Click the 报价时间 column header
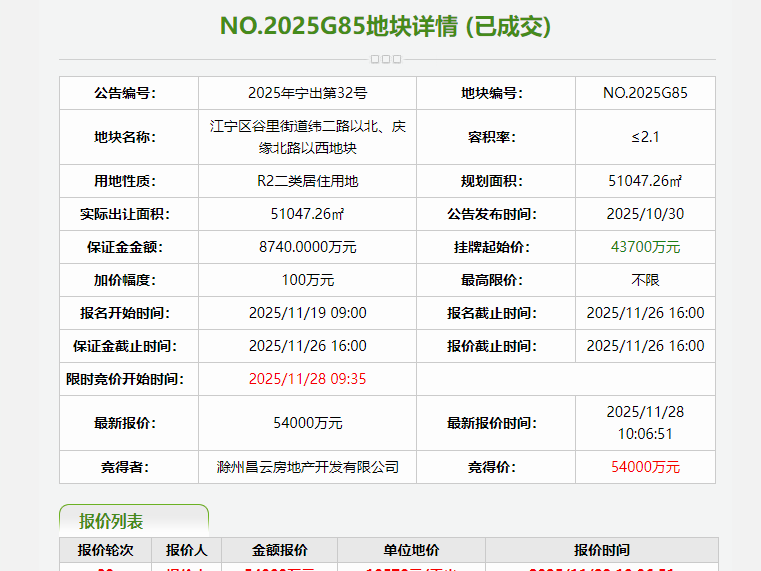 pyautogui.click(x=601, y=550)
